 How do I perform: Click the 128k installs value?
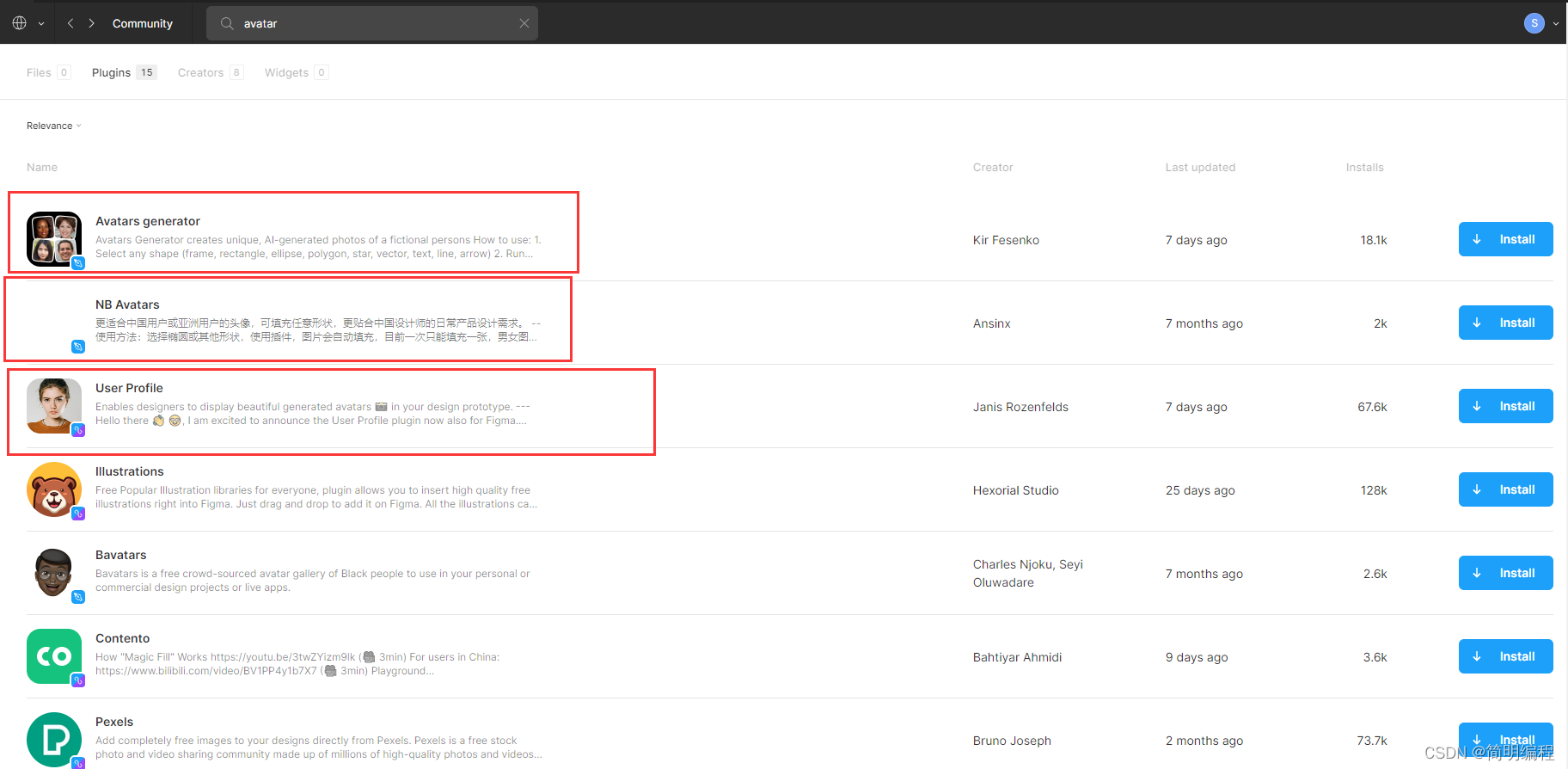tap(1374, 490)
